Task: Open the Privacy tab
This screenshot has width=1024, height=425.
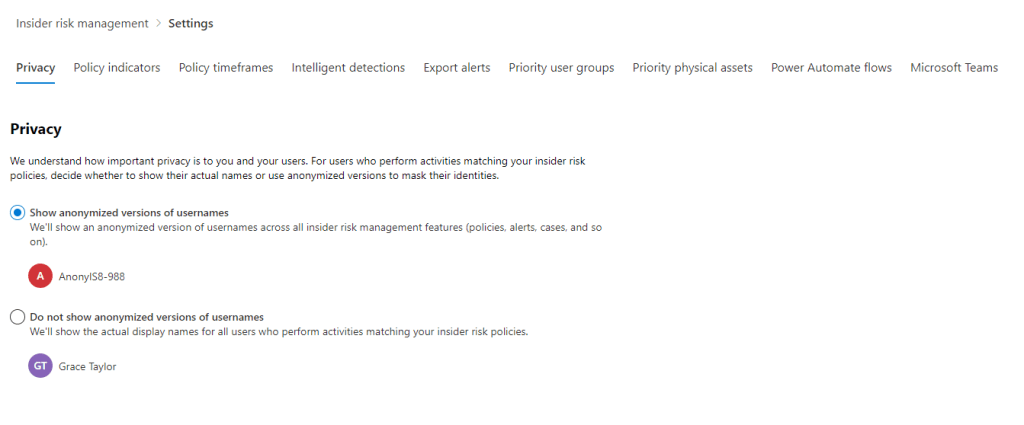Action: pos(36,68)
